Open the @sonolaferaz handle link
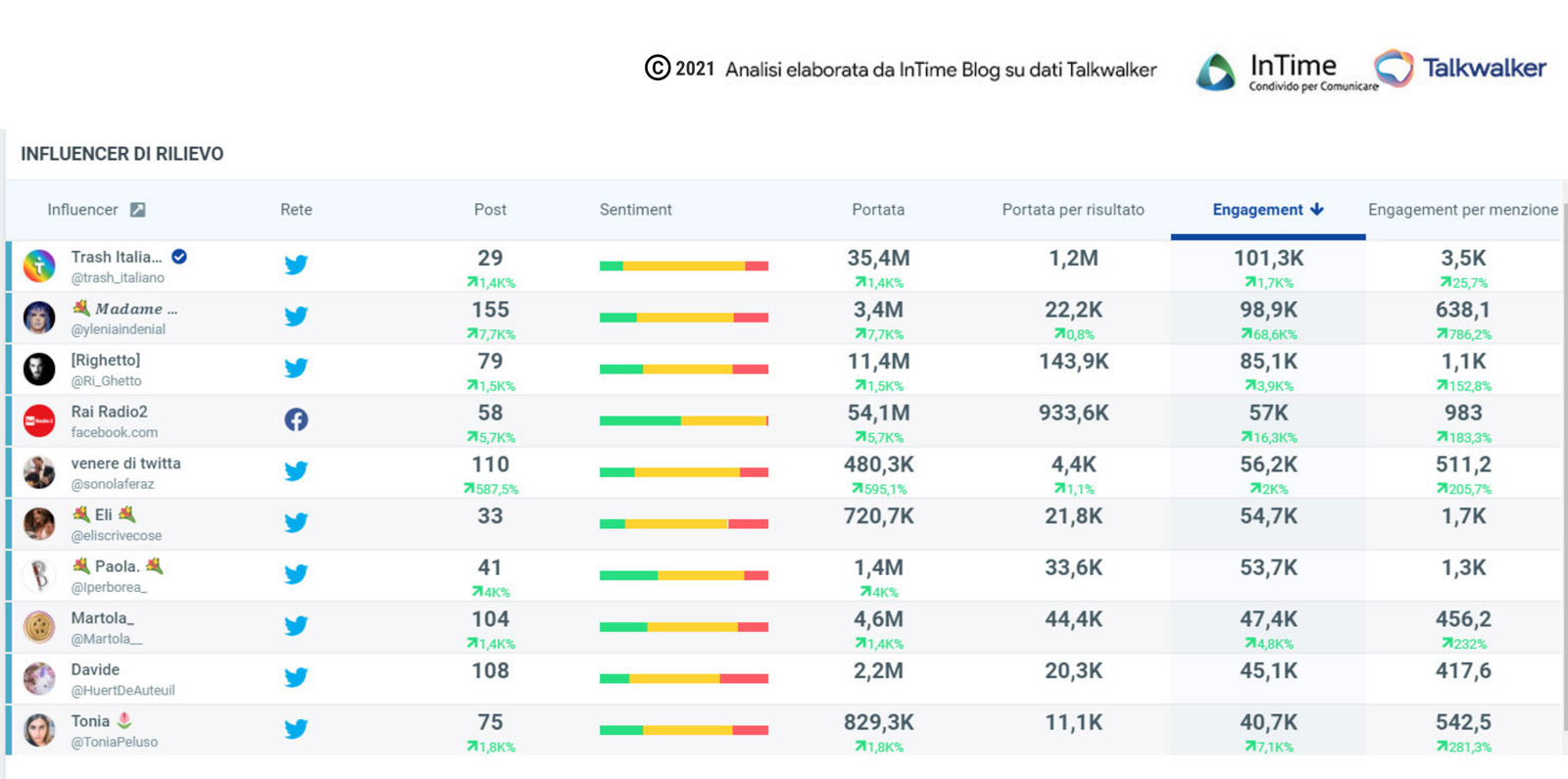 113,484
